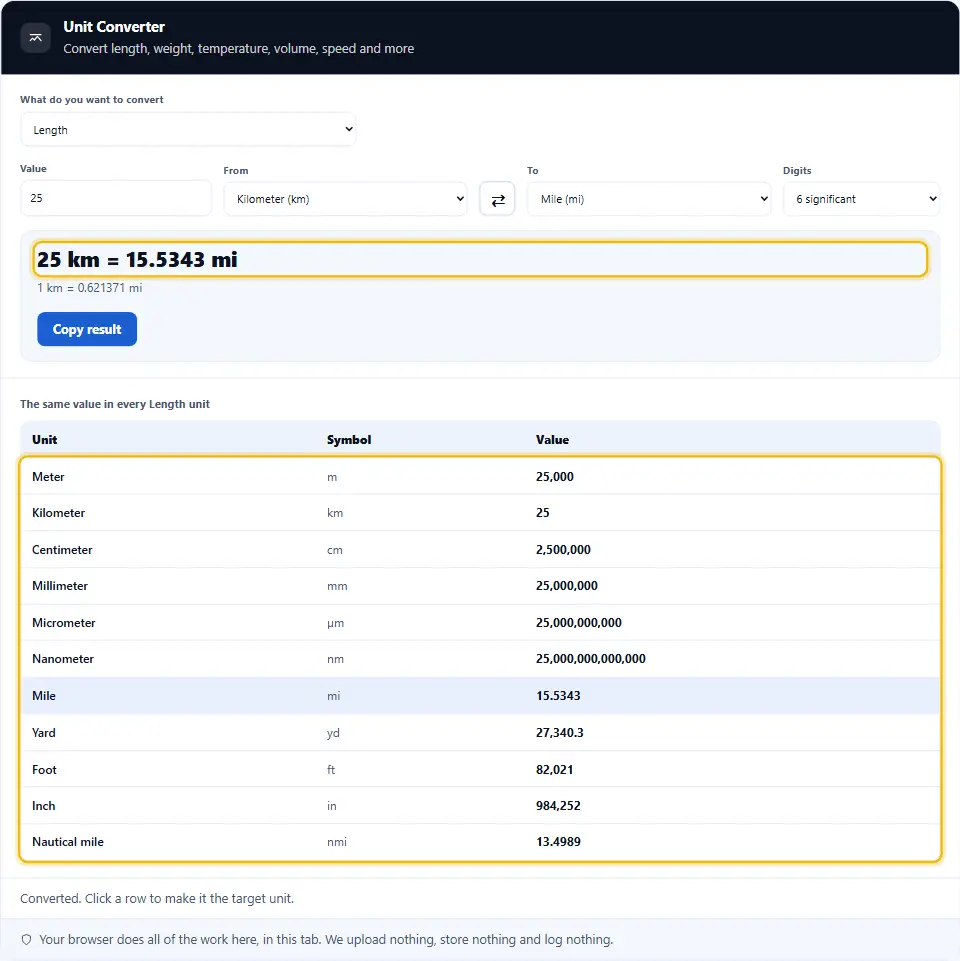The width and height of the screenshot is (960, 961).
Task: Click the Unit Converter logo icon
Action: coord(36,38)
